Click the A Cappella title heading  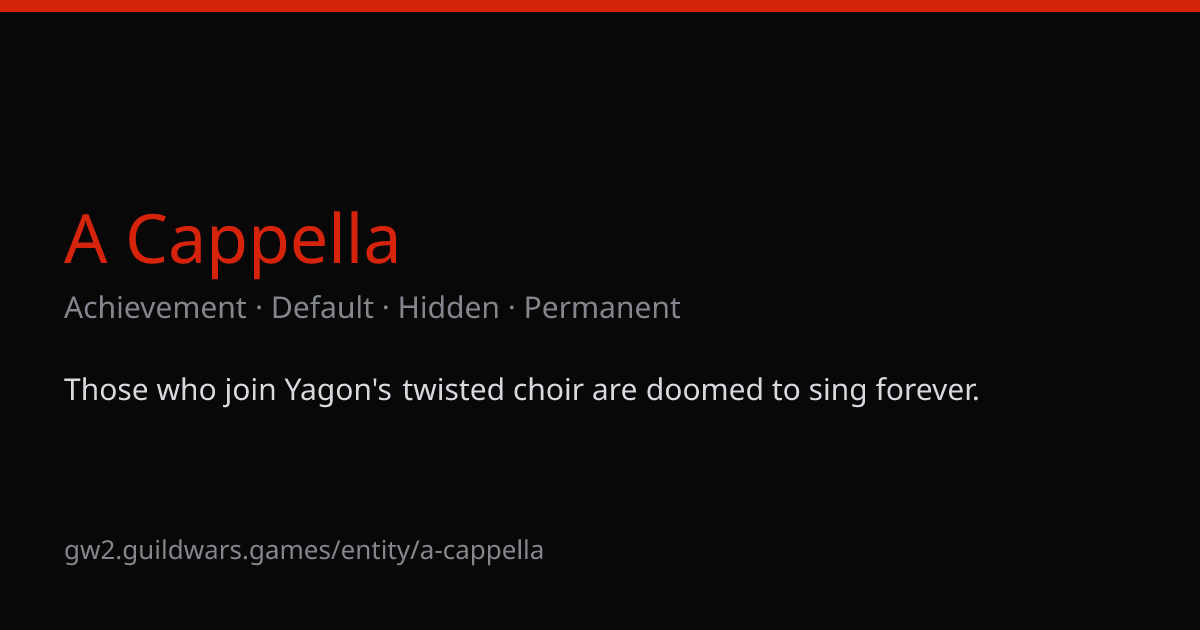pos(232,240)
